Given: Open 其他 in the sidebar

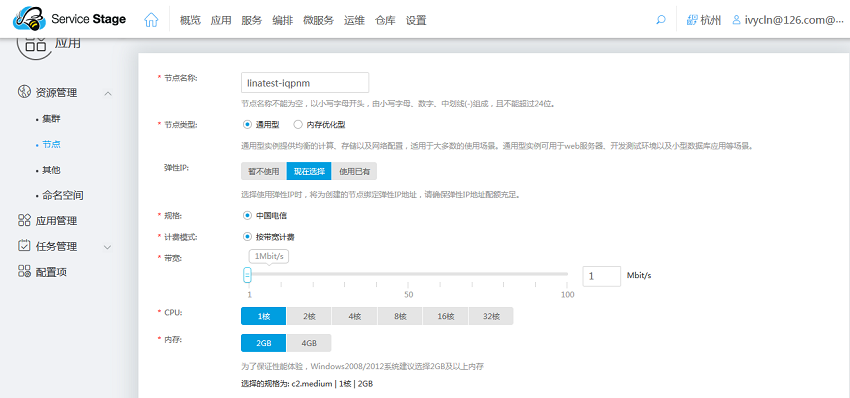Looking at the screenshot, I should [x=51, y=170].
